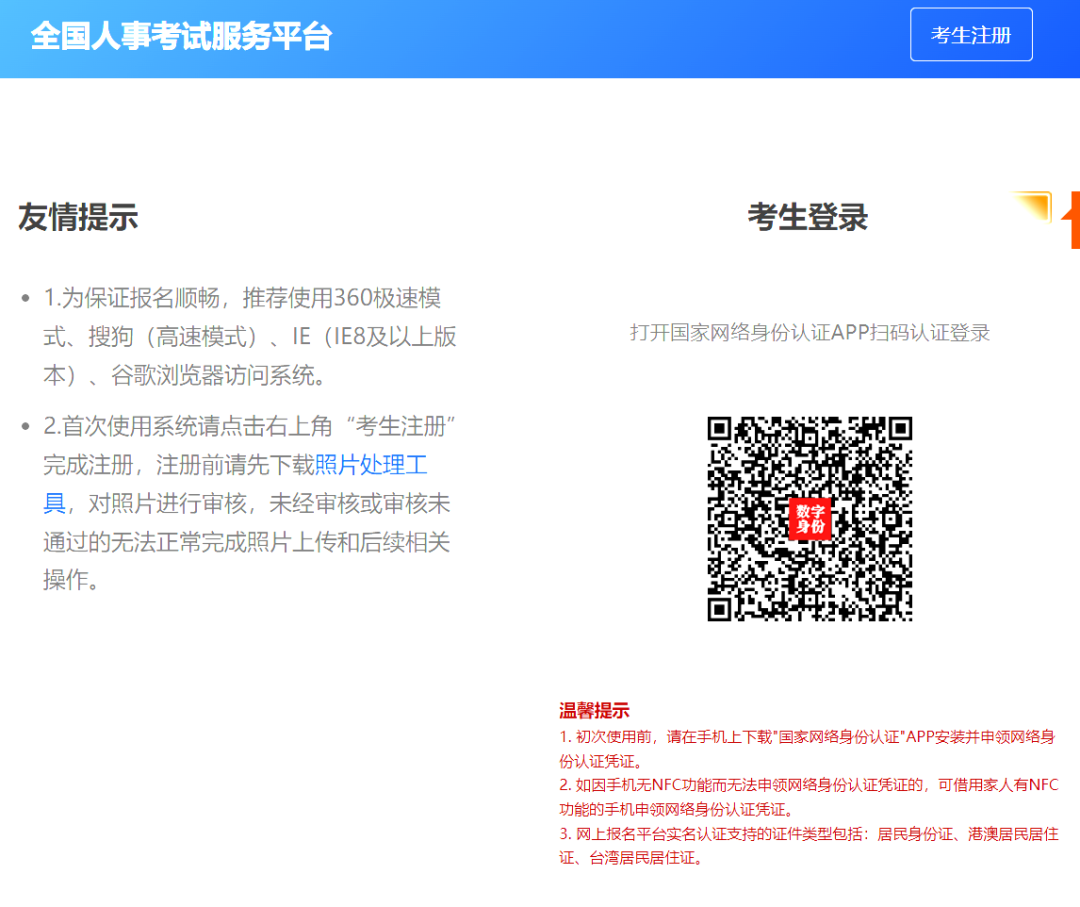This screenshot has height=907, width=1080.
Task: Click the 数字身份 logo in QR code
Action: pyautogui.click(x=810, y=519)
